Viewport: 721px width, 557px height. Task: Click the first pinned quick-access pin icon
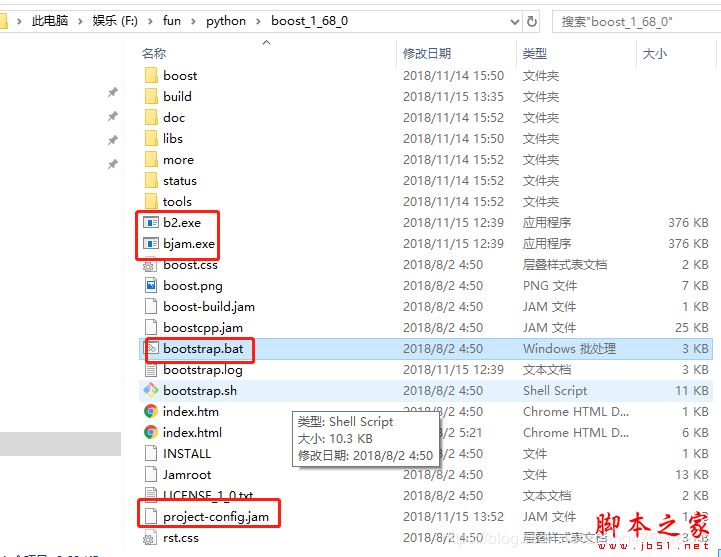coord(113,92)
